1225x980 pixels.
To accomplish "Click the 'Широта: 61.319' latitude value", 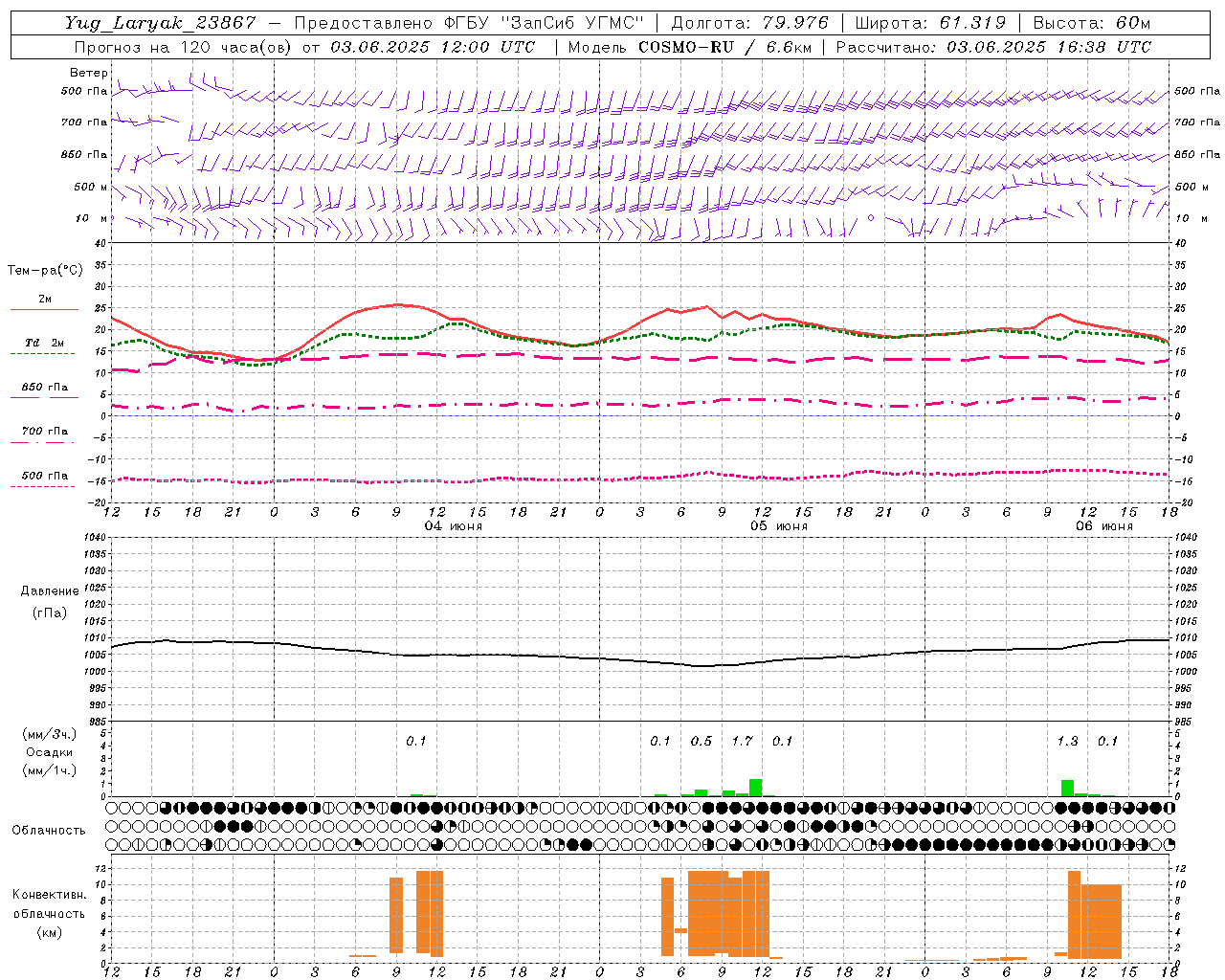I will tap(930, 23).
